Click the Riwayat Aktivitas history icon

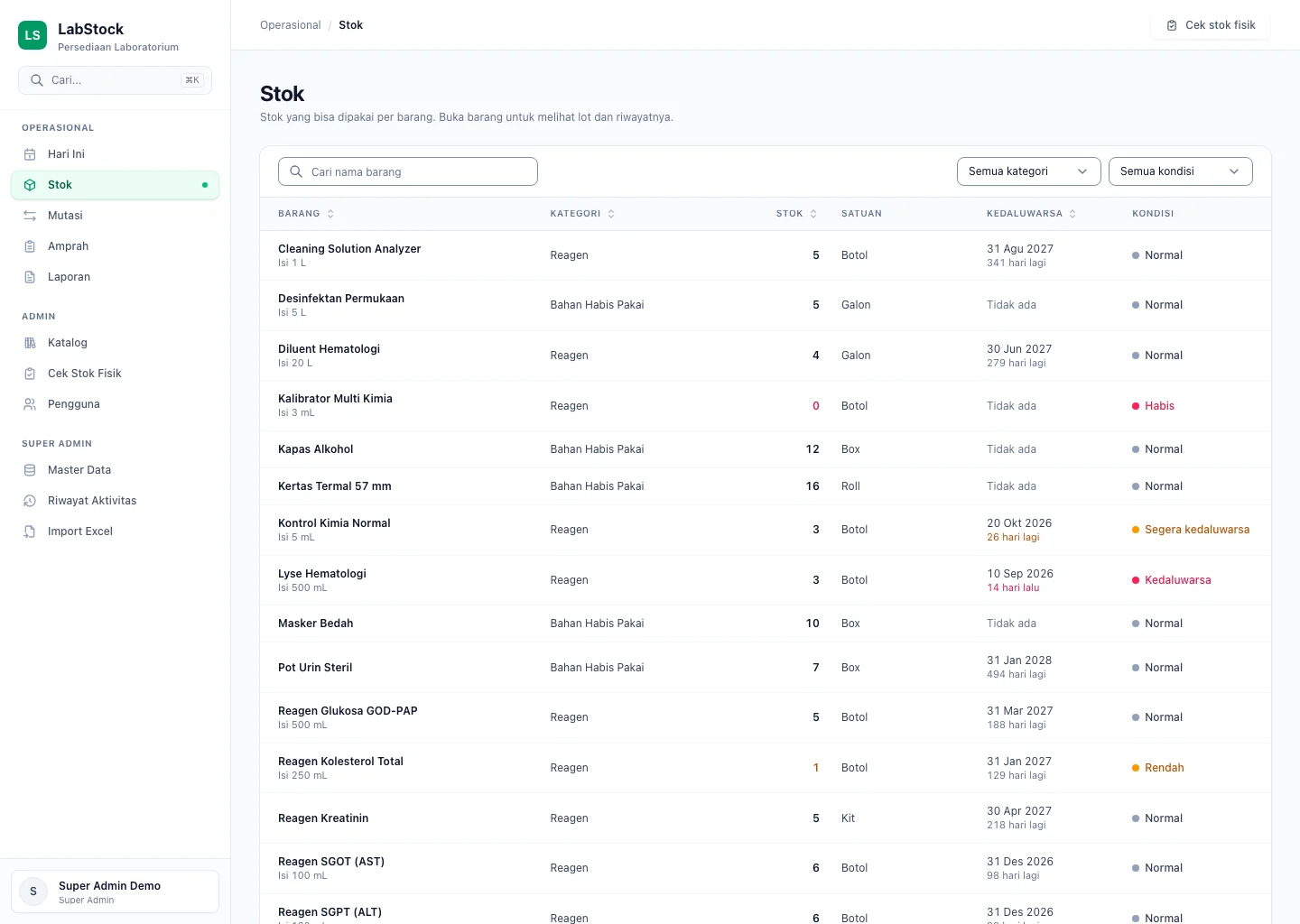[30, 501]
